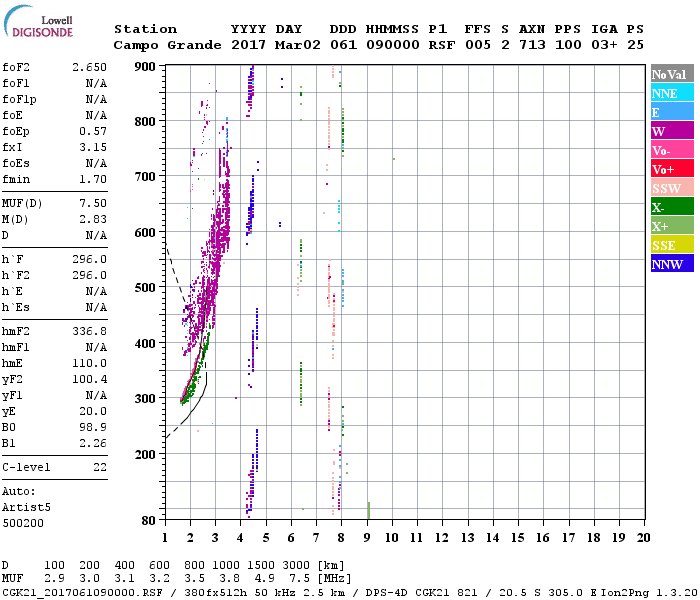700x600 pixels.
Task: Click the RSF program value
Action: pos(442,45)
